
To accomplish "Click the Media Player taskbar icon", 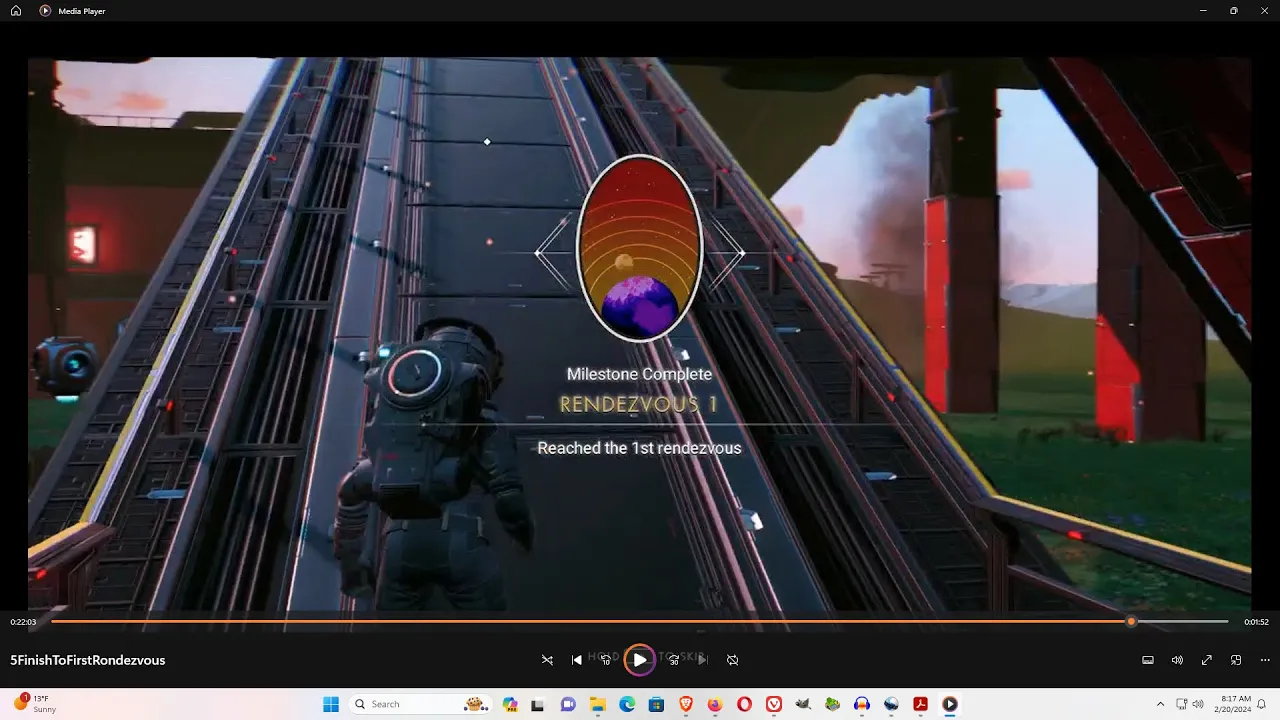I will [x=950, y=704].
